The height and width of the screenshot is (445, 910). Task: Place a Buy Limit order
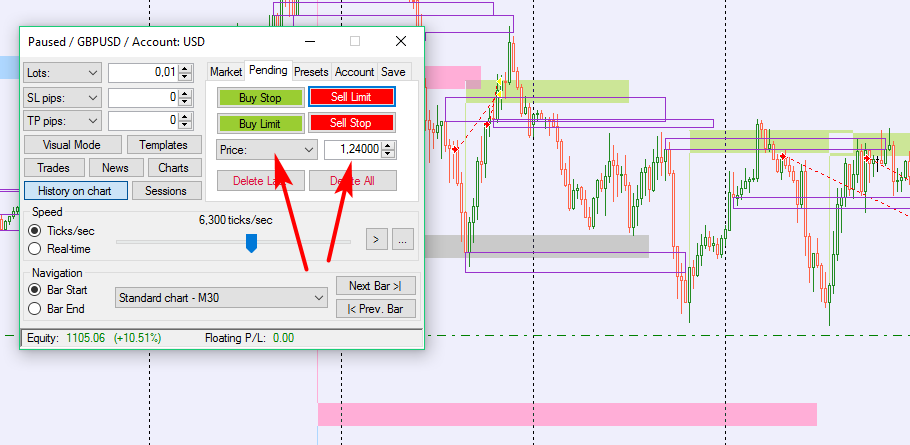pyautogui.click(x=260, y=123)
